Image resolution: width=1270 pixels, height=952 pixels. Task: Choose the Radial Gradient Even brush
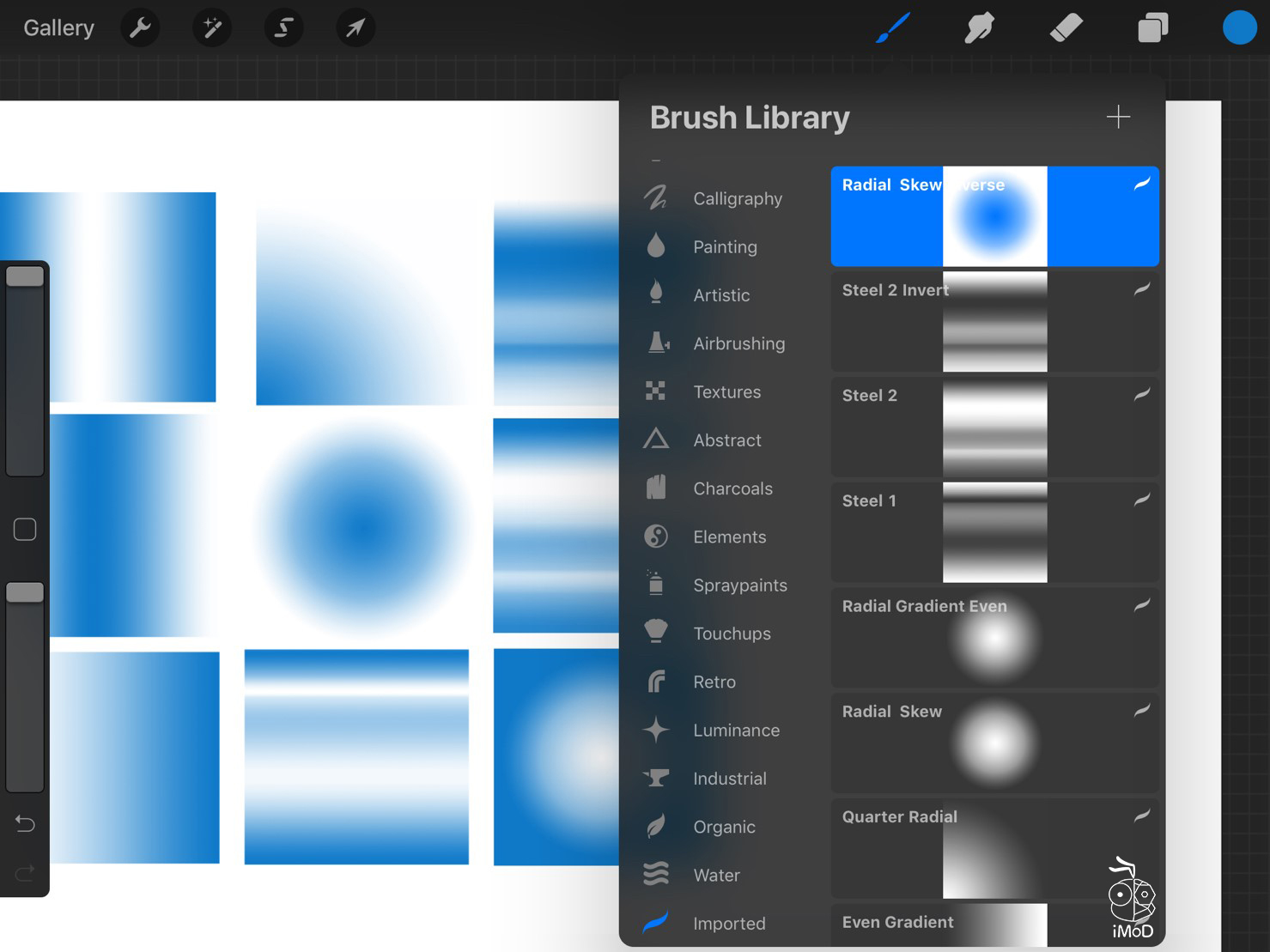tap(994, 638)
